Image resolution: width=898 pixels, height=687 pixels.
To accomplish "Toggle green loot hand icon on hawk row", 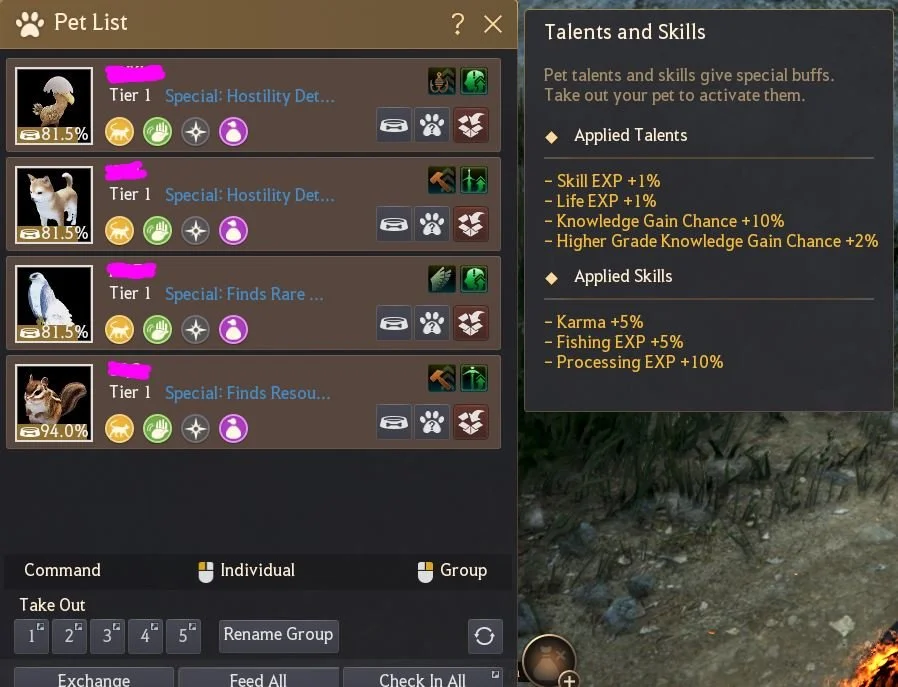I will 157,330.
